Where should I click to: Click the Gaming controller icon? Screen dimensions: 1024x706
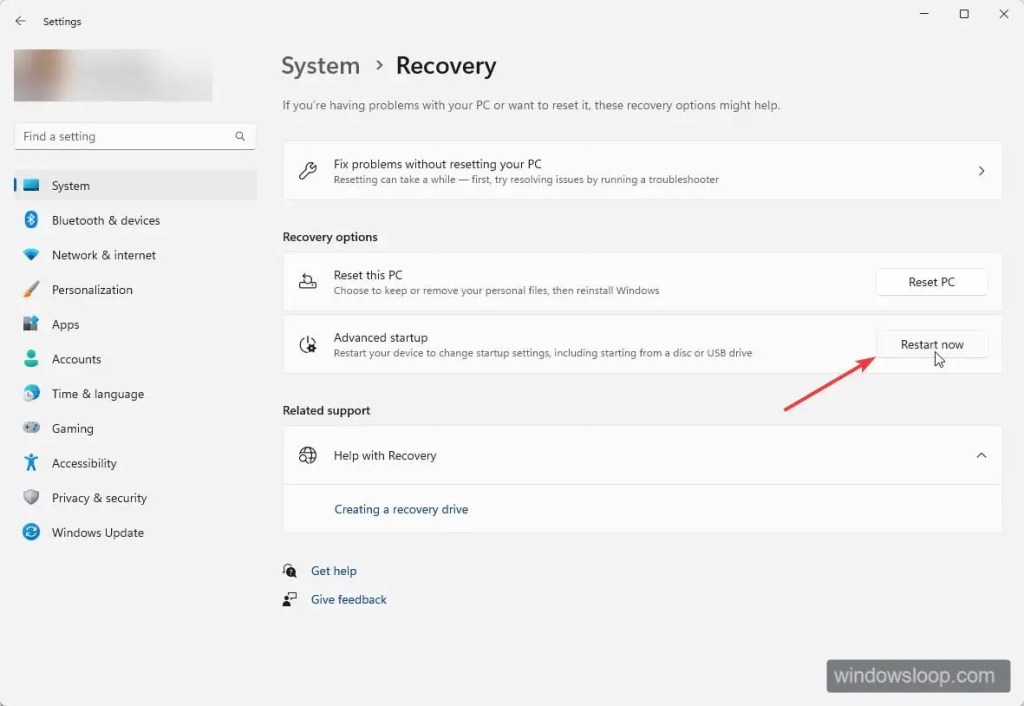point(31,428)
